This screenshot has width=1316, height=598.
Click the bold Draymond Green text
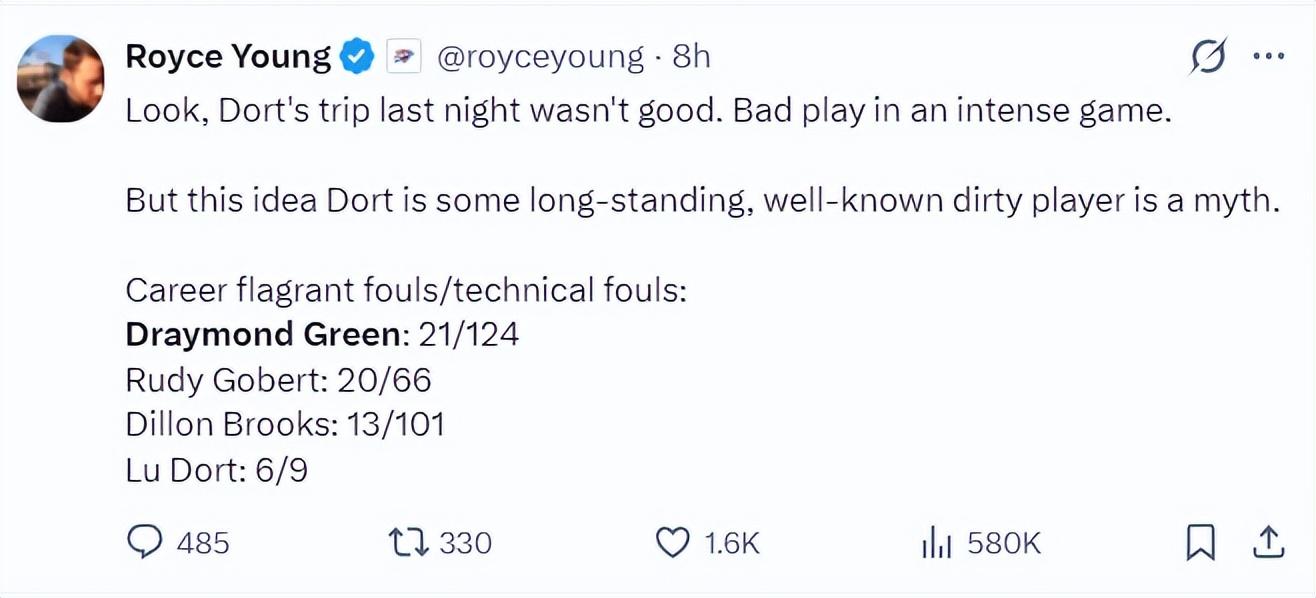(263, 334)
